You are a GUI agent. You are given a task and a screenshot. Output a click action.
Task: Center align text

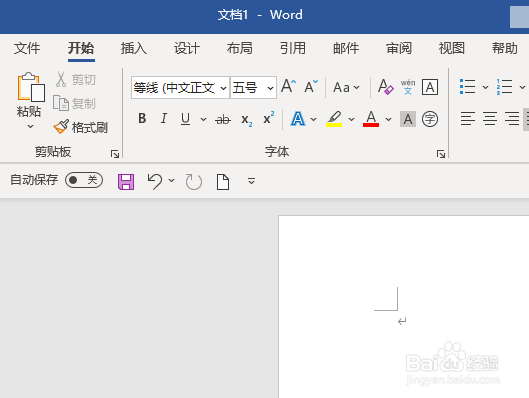(x=490, y=119)
